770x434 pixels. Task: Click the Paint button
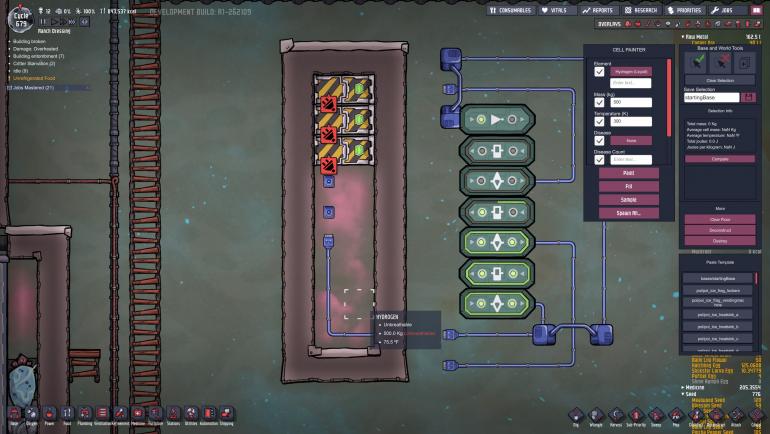(x=627, y=172)
